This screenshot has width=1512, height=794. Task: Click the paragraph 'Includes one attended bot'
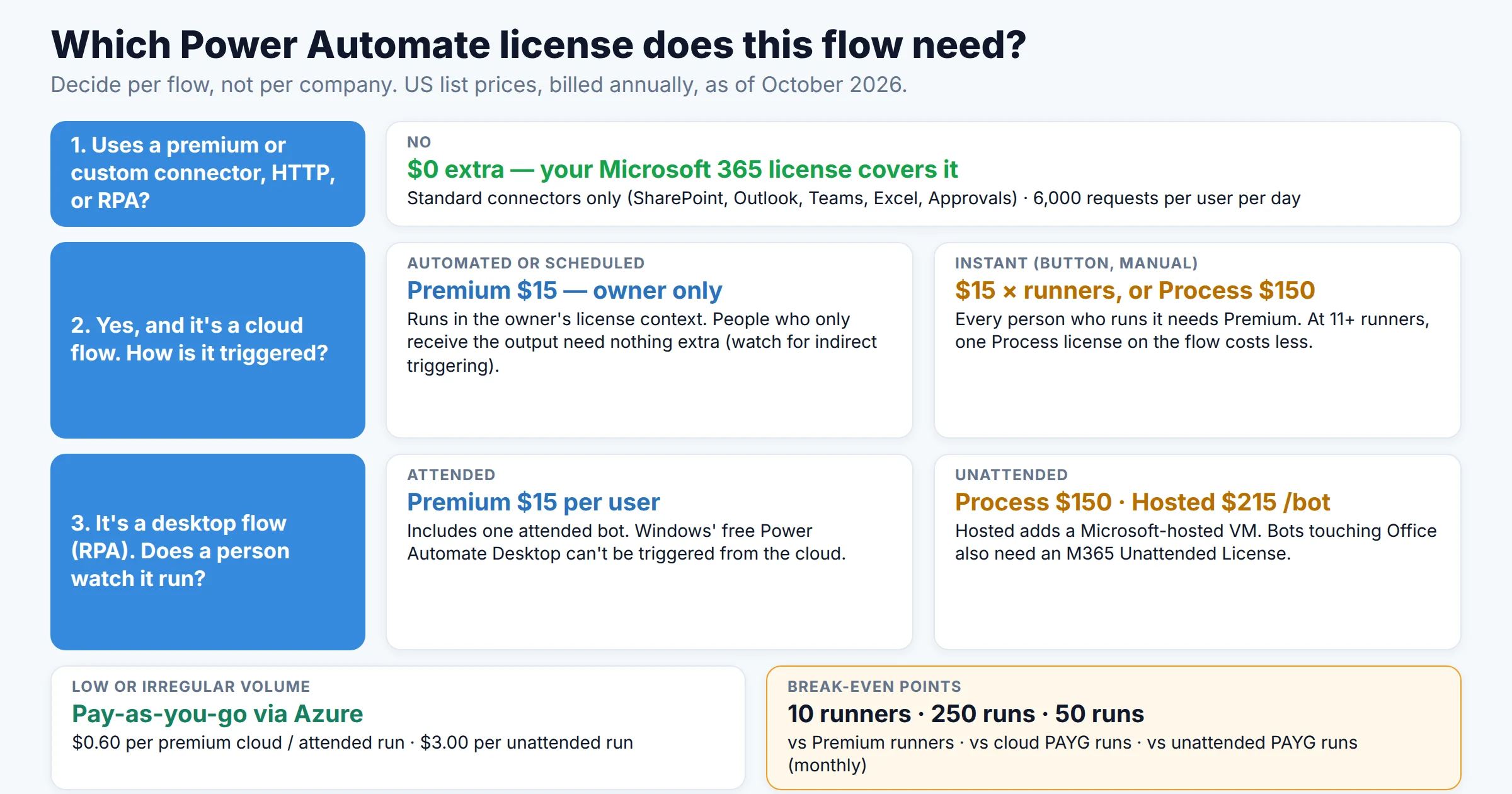click(x=626, y=543)
